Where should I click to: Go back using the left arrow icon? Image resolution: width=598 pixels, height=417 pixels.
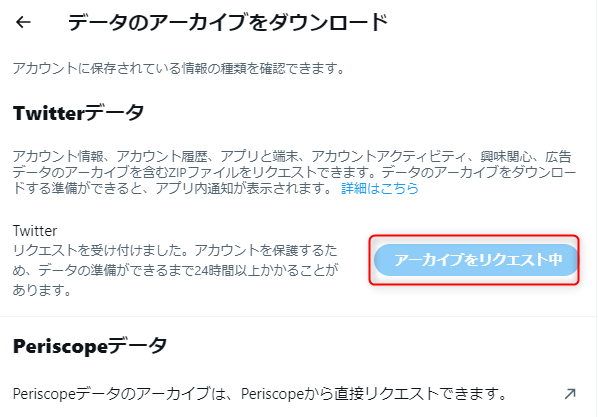click(23, 22)
